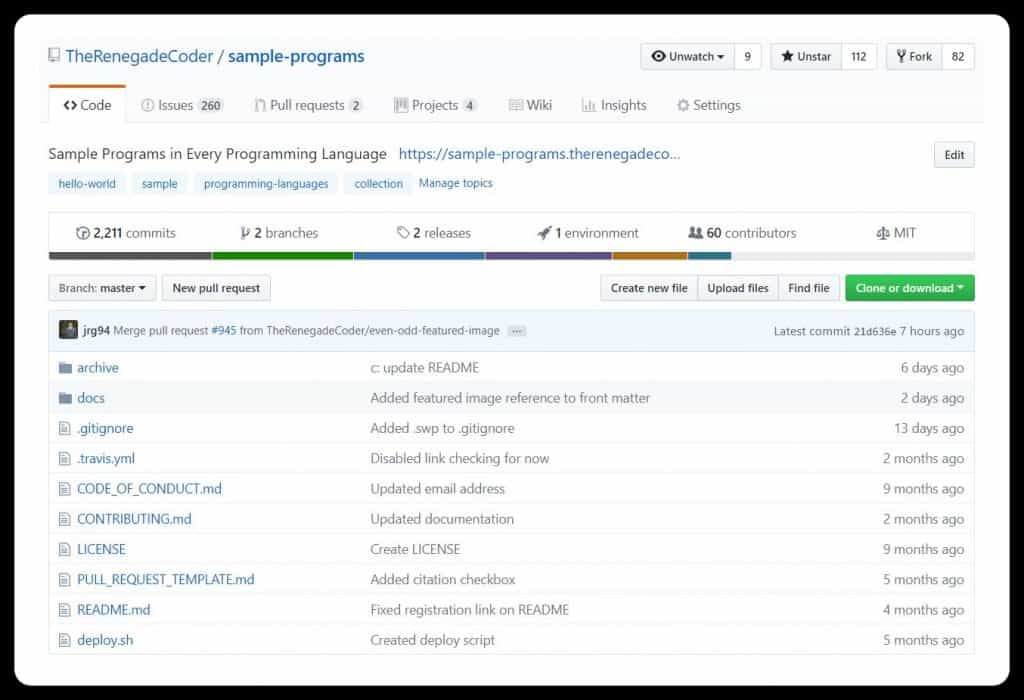Switch to the Issues tab
The image size is (1024, 700).
[180, 104]
